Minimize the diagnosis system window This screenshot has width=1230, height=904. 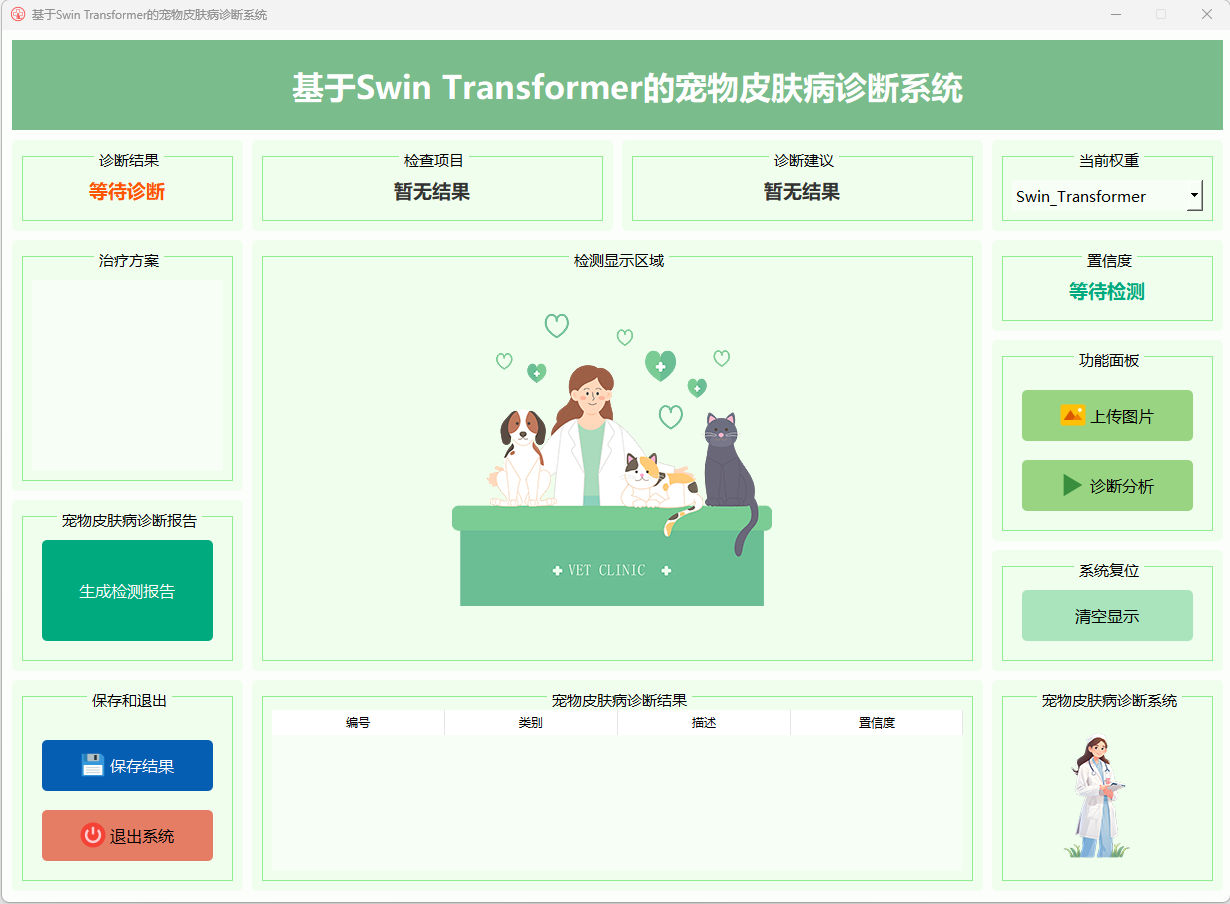(x=1115, y=15)
